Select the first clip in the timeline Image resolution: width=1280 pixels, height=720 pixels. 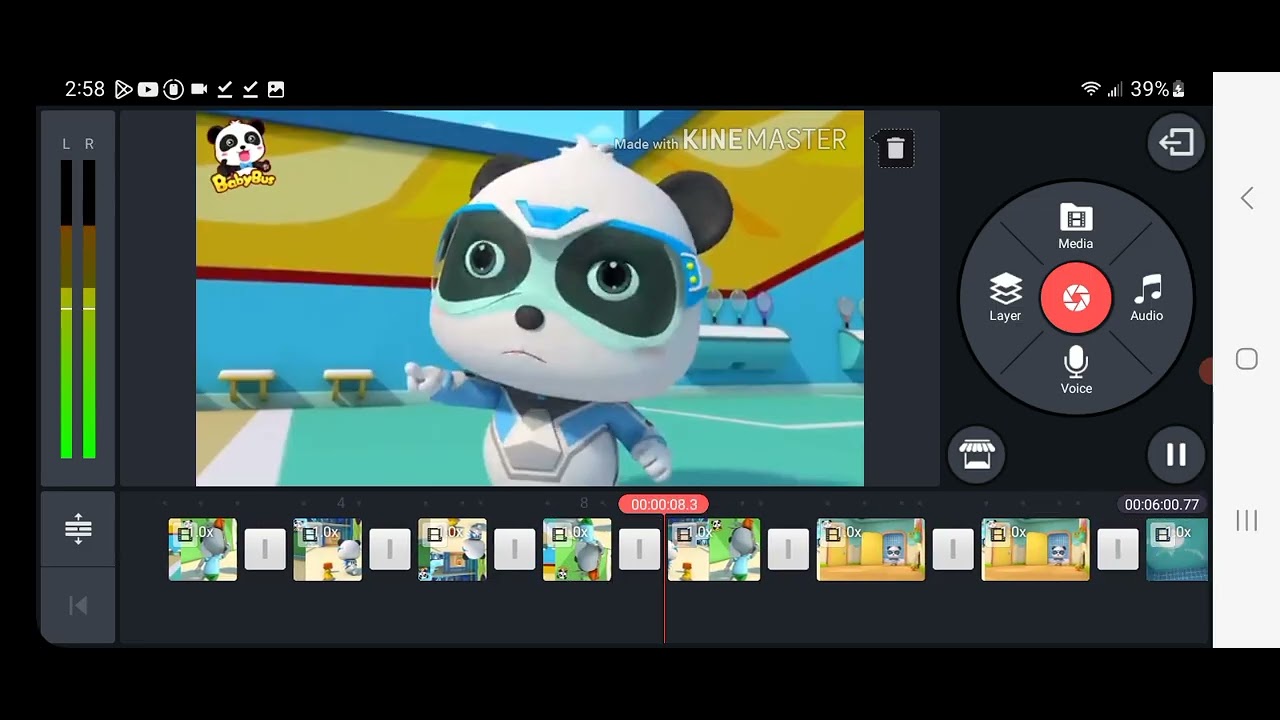203,549
